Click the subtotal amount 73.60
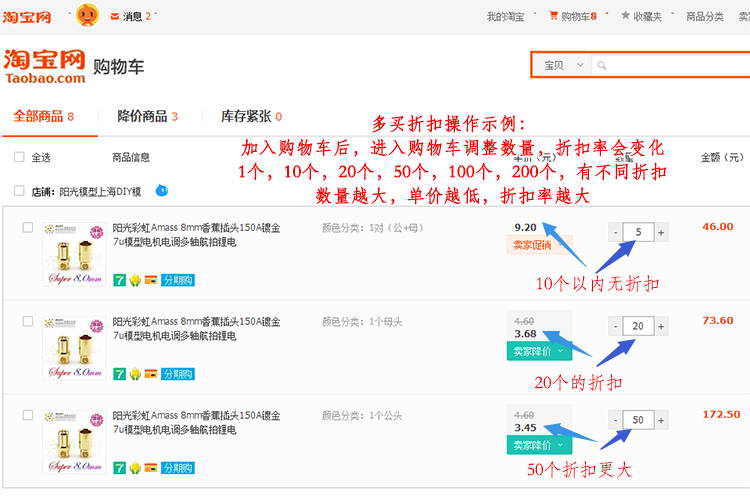 pyautogui.click(x=717, y=321)
